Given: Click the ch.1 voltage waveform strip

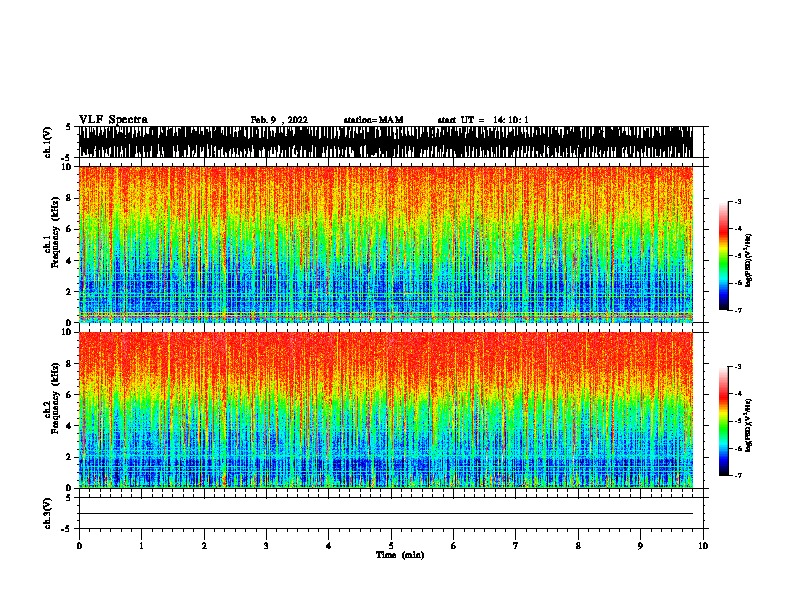Looking at the screenshot, I should [386, 142].
